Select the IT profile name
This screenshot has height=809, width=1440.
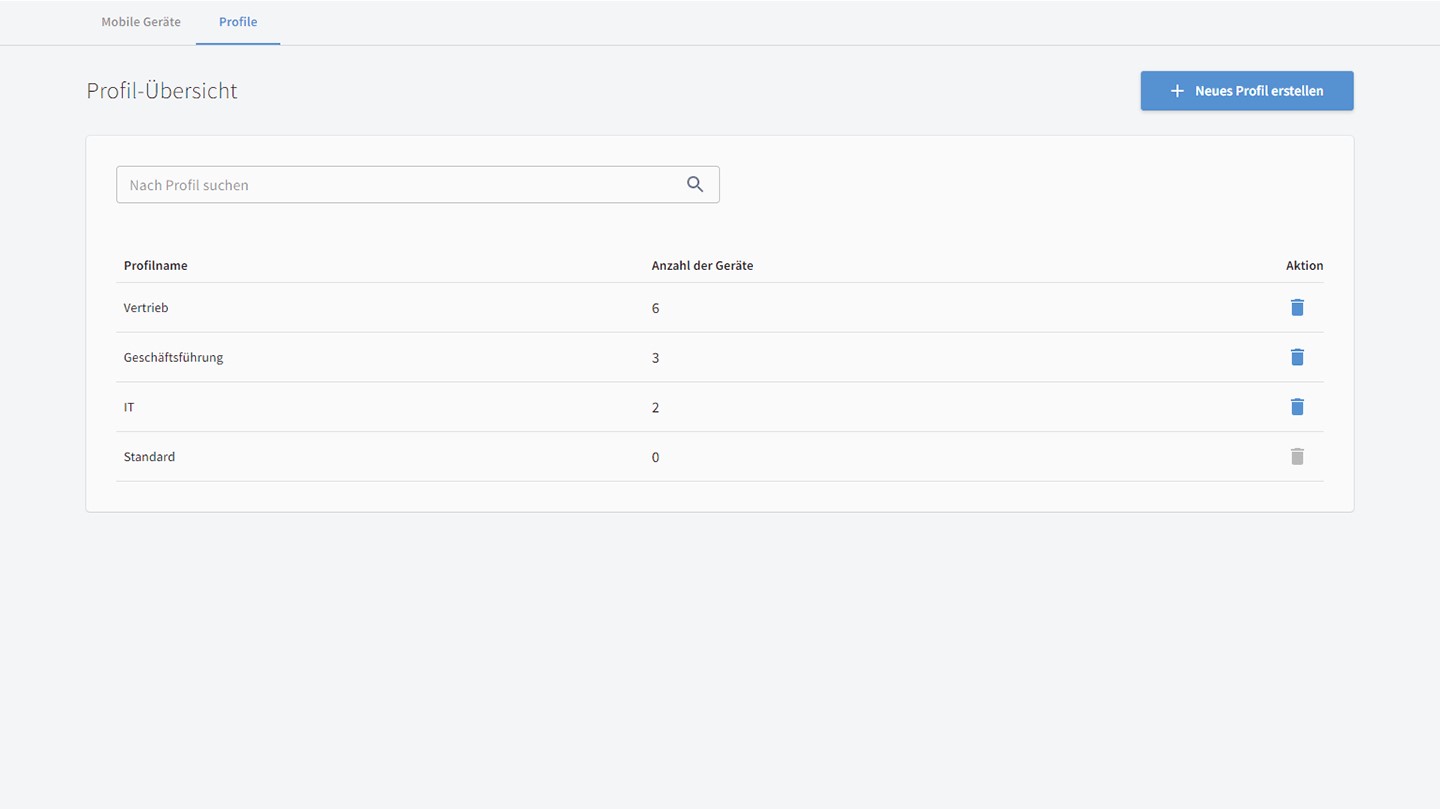click(x=129, y=408)
